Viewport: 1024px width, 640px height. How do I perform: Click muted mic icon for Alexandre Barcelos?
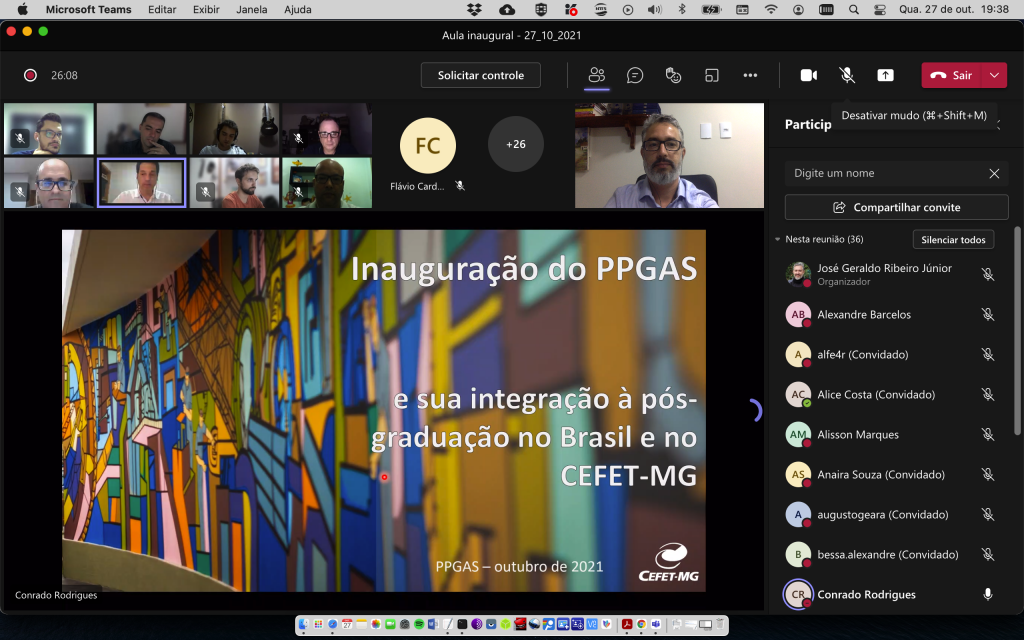tap(988, 314)
